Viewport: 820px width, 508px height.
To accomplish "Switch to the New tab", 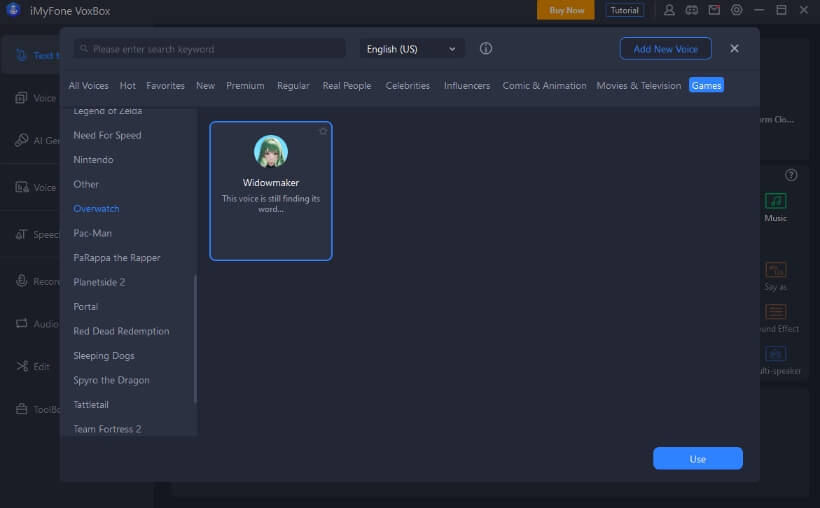I will click(206, 85).
